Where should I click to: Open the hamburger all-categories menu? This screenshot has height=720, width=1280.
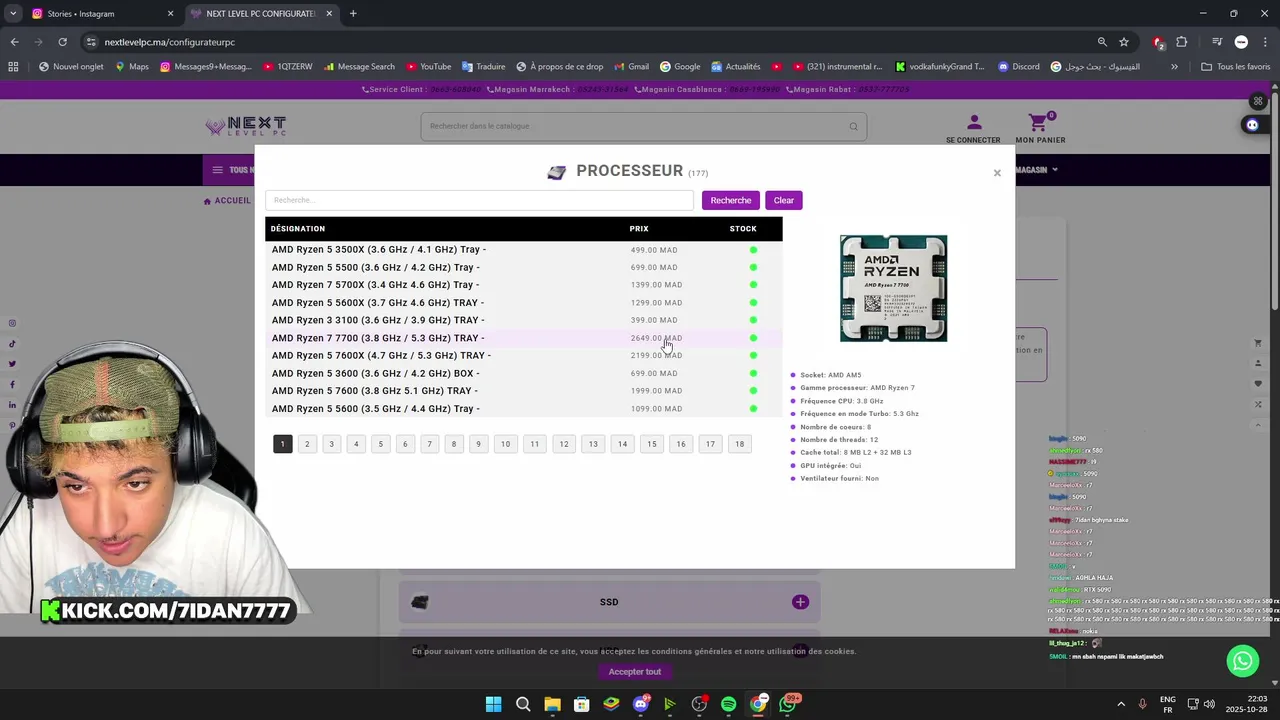(x=217, y=170)
